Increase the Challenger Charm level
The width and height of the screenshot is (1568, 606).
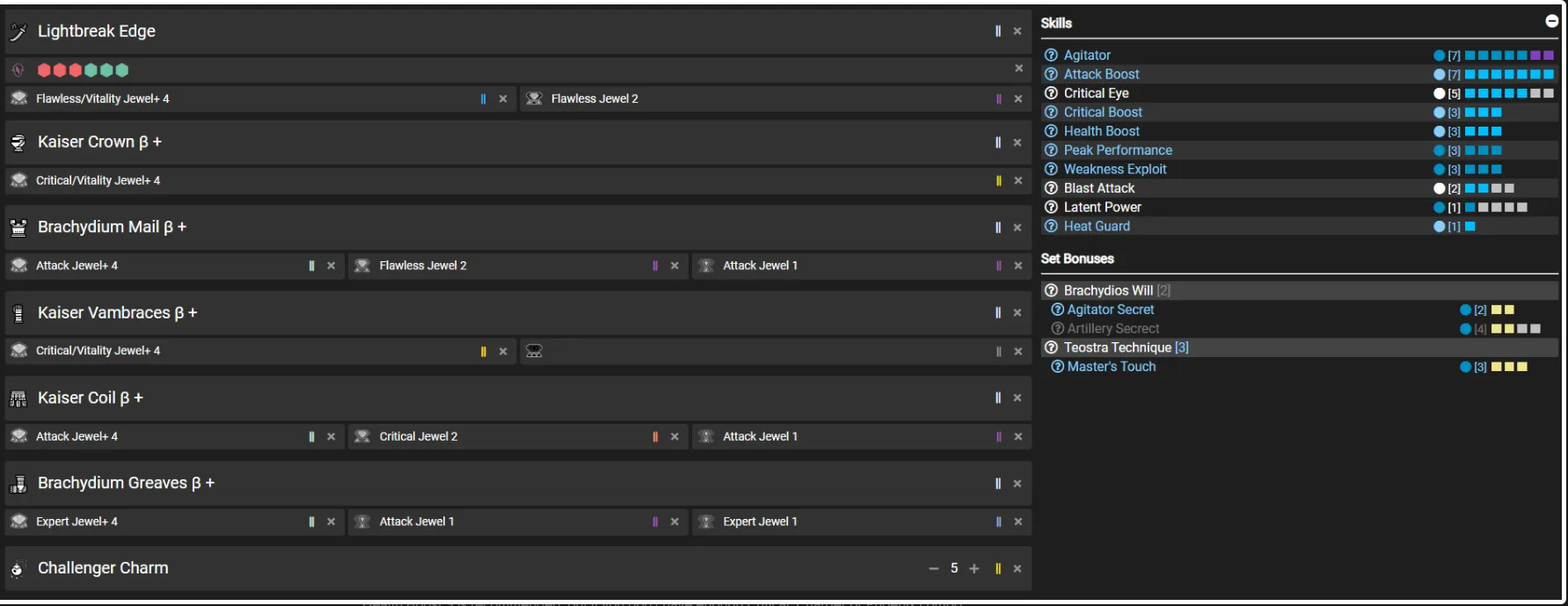(x=974, y=568)
